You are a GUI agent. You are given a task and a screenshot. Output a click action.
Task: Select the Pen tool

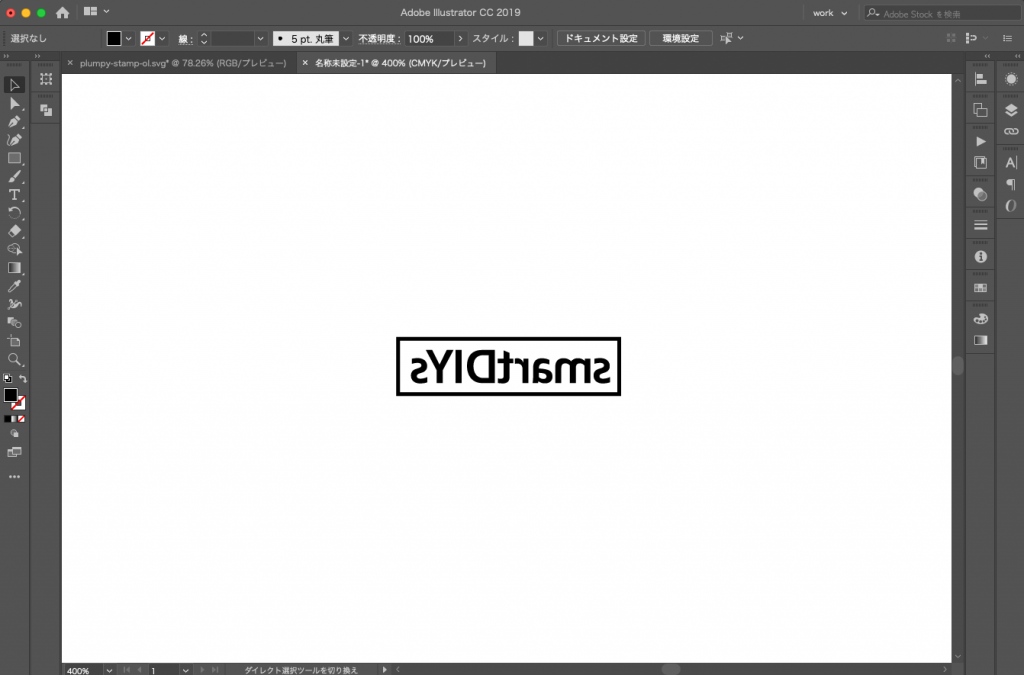pos(14,121)
